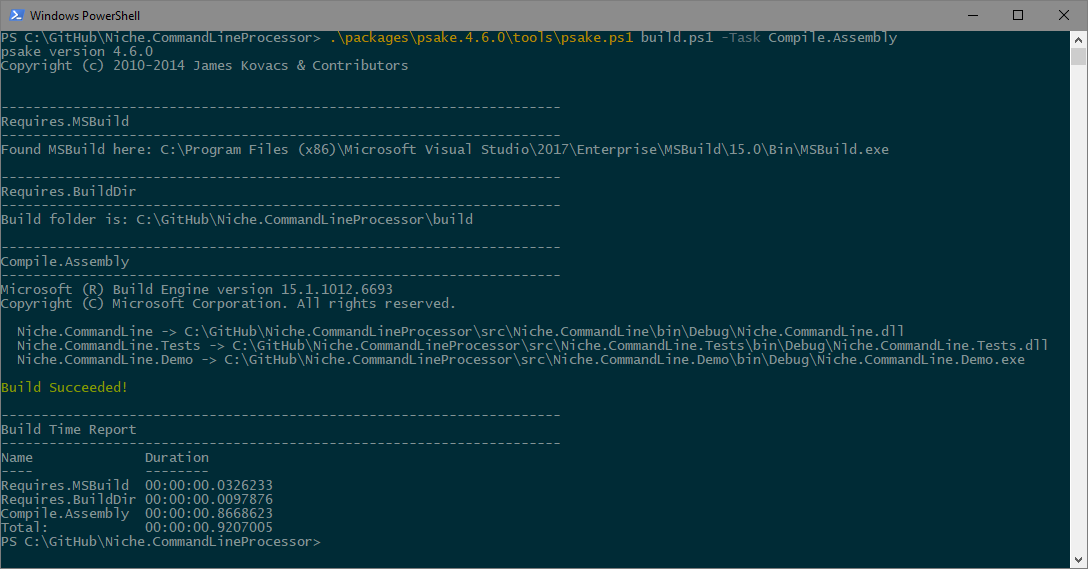Click the final PS prompt line
The width and height of the screenshot is (1088, 569).
[160, 541]
